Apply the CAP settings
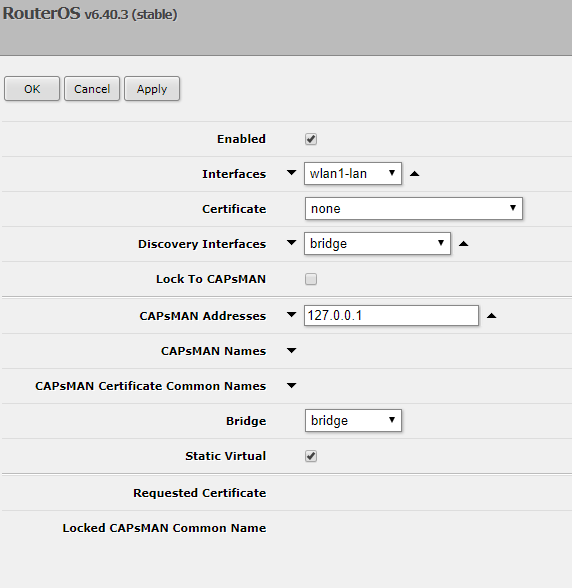572x588 pixels. pos(152,89)
